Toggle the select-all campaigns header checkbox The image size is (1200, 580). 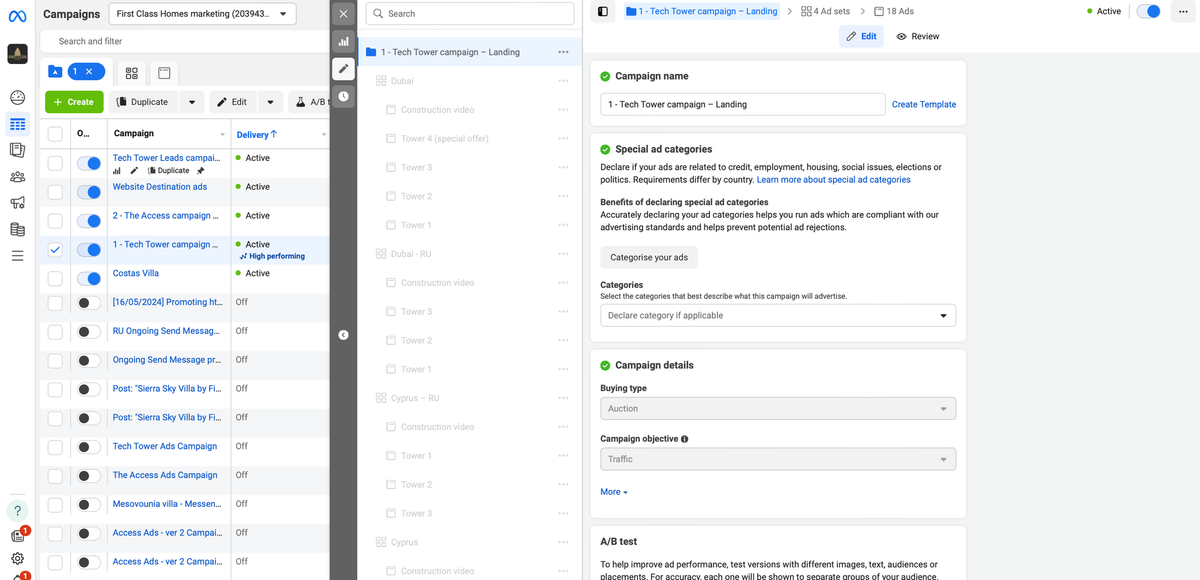[x=55, y=134]
